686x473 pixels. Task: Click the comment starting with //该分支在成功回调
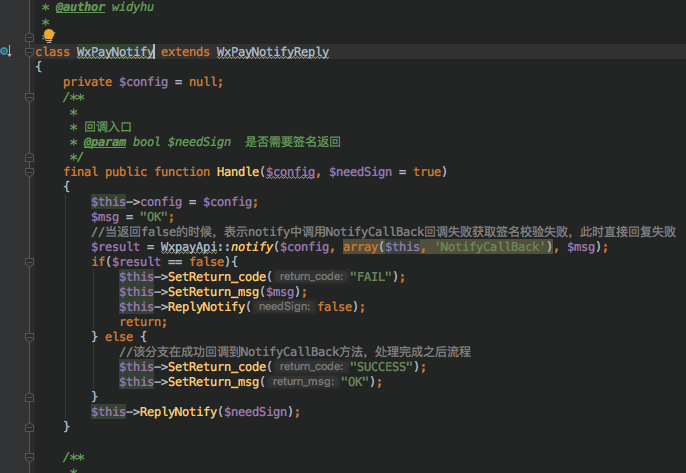pyautogui.click(x=295, y=352)
